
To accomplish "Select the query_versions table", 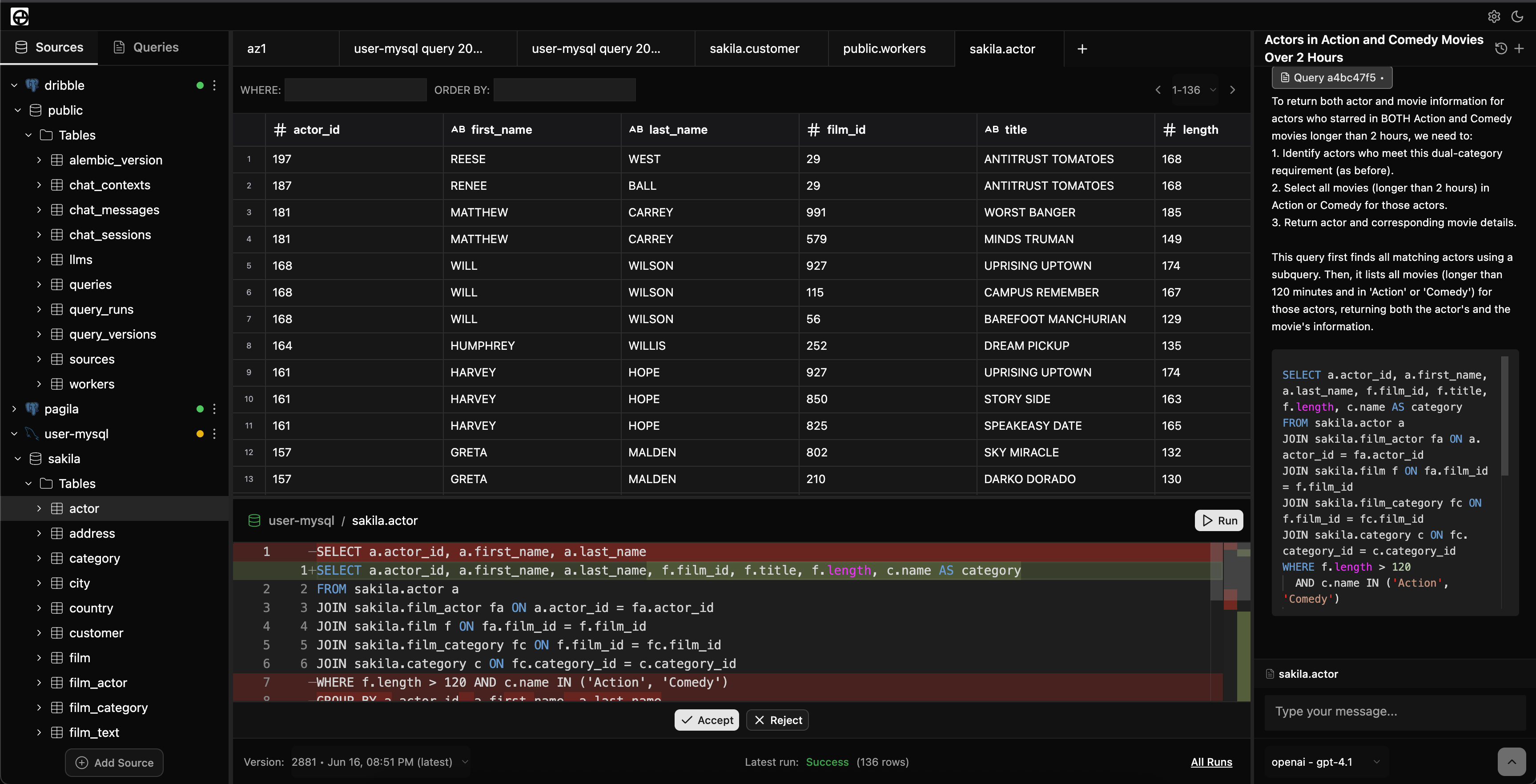I will pos(112,334).
